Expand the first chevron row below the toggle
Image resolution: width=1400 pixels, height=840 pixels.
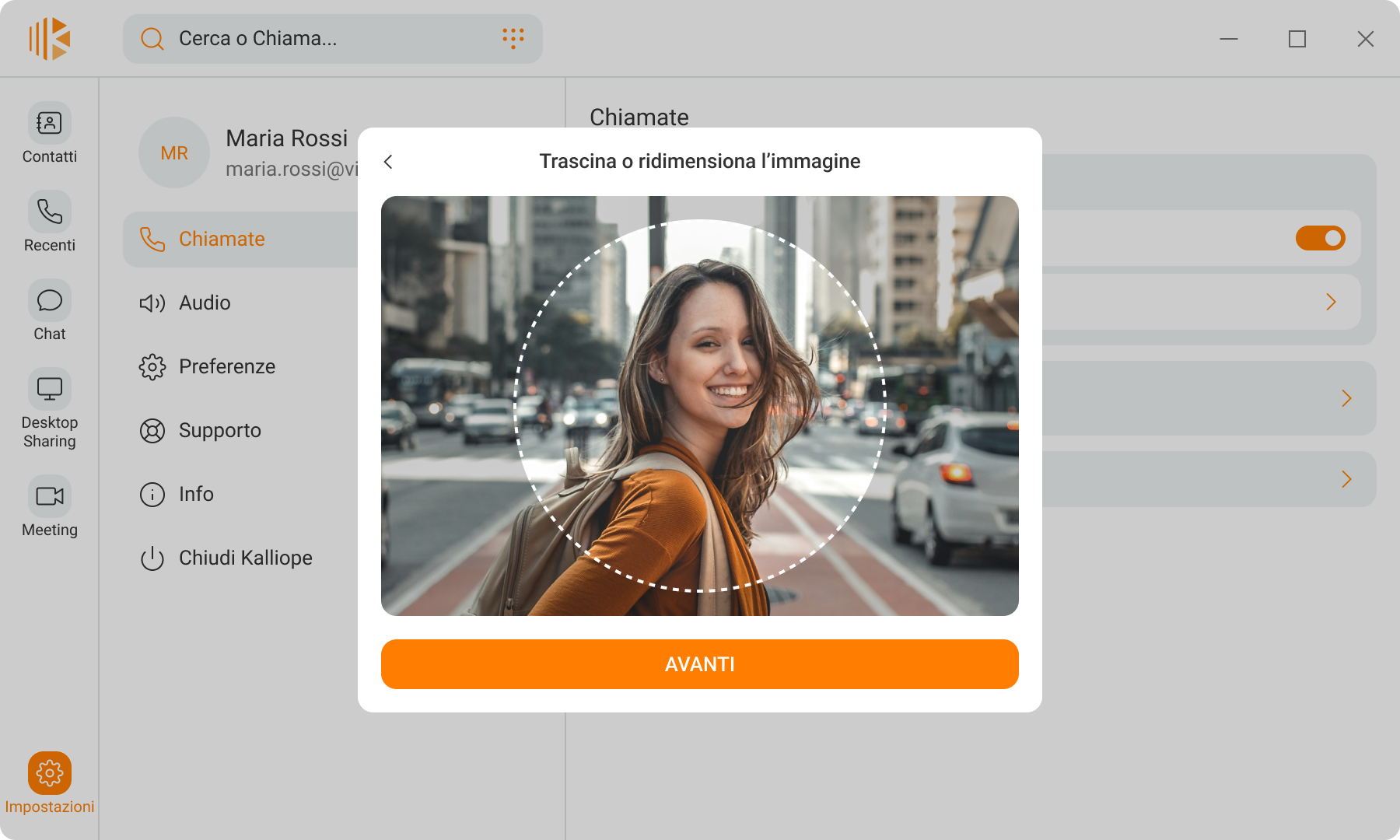click(1330, 302)
